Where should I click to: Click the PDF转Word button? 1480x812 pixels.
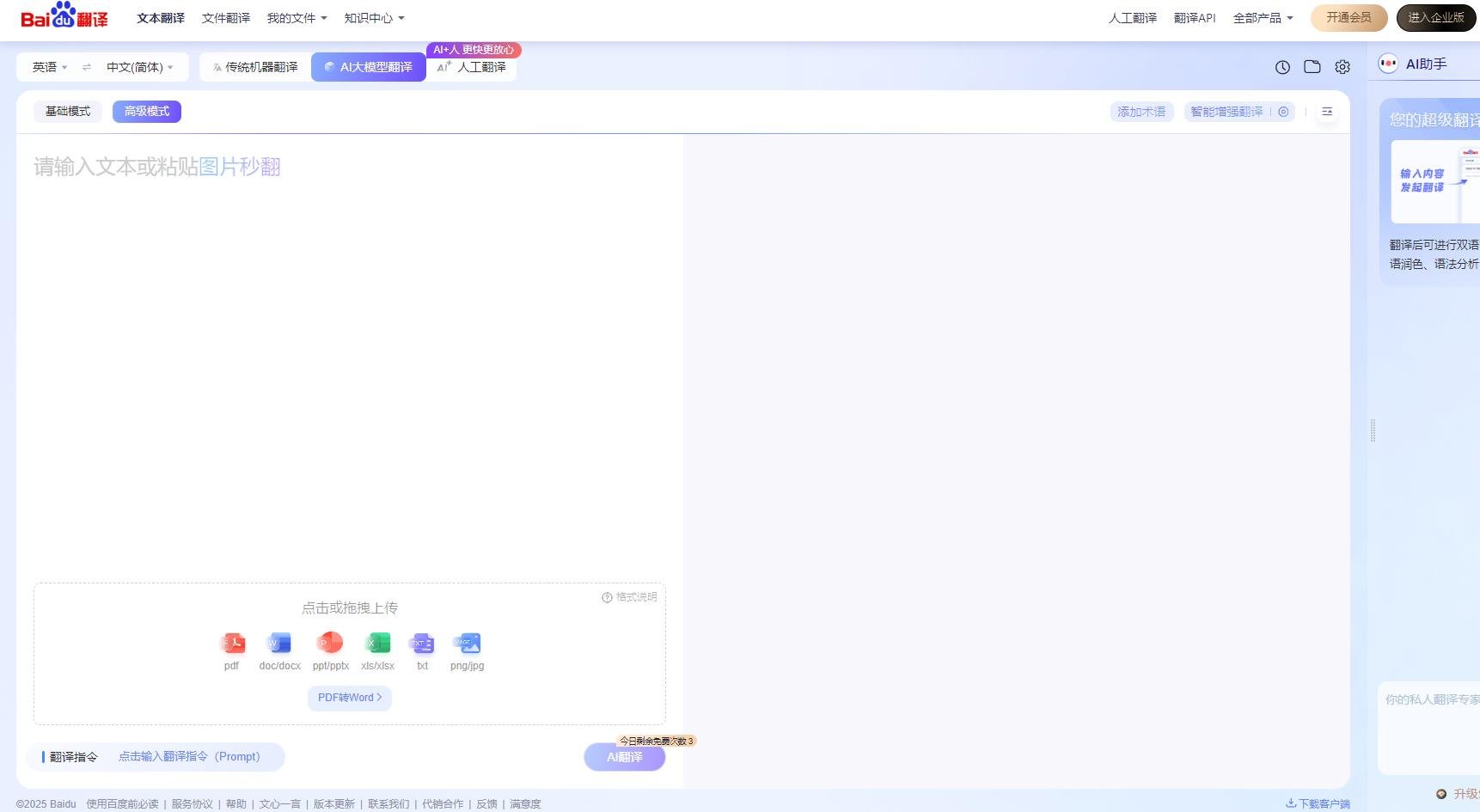tap(350, 698)
